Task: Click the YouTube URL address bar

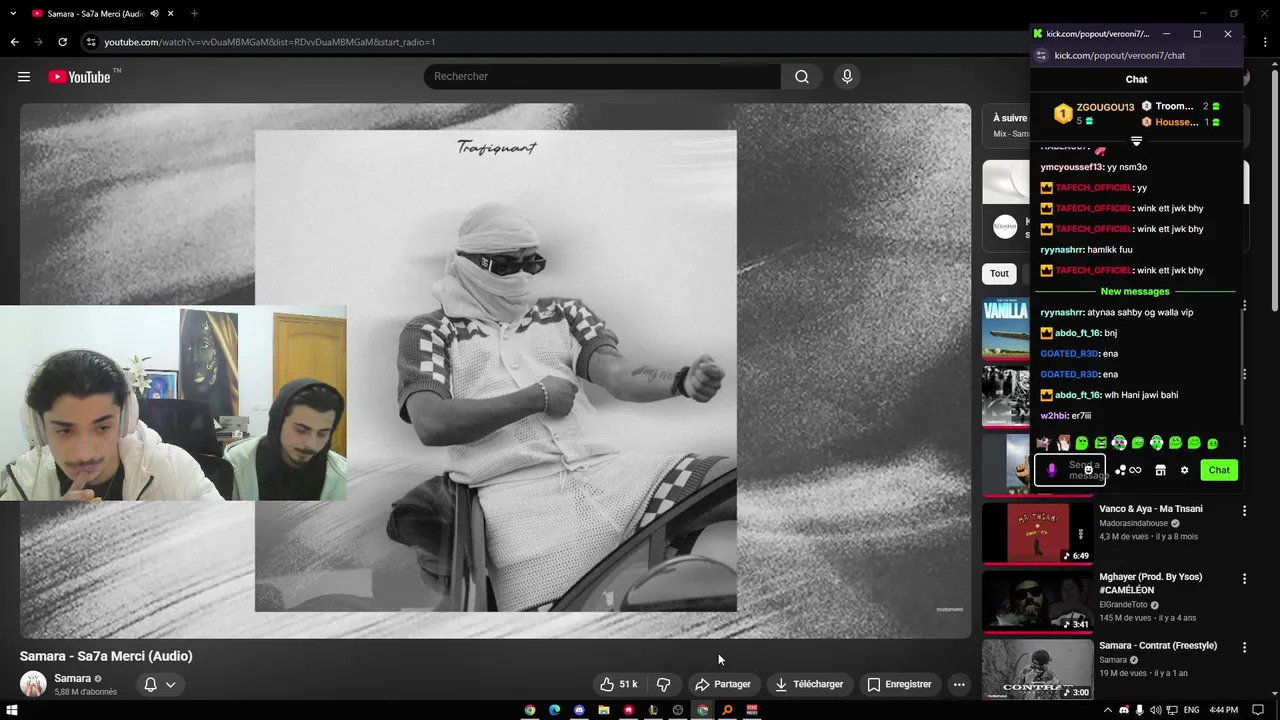Action: click(560, 42)
